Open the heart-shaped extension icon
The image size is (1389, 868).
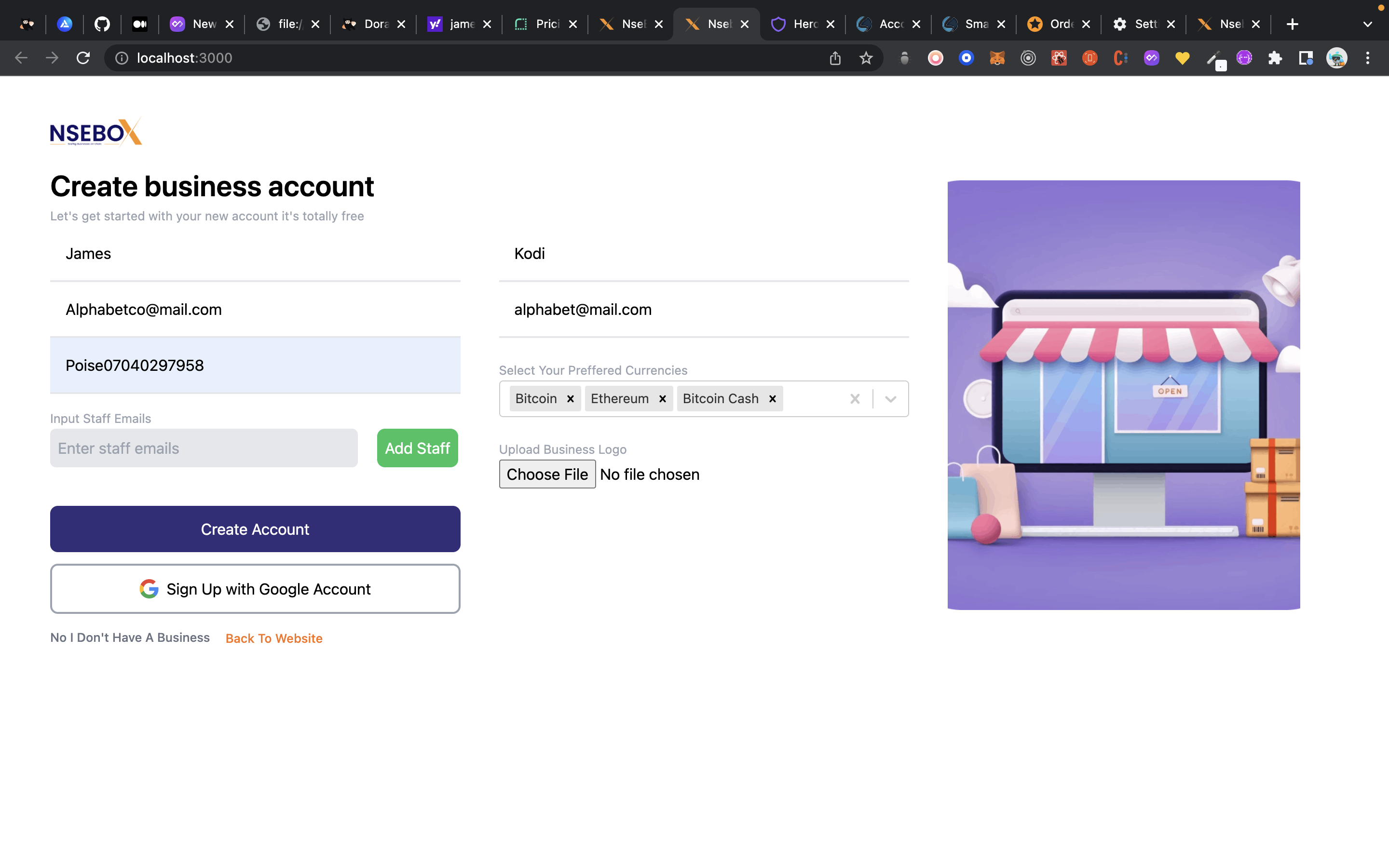[1183, 57]
